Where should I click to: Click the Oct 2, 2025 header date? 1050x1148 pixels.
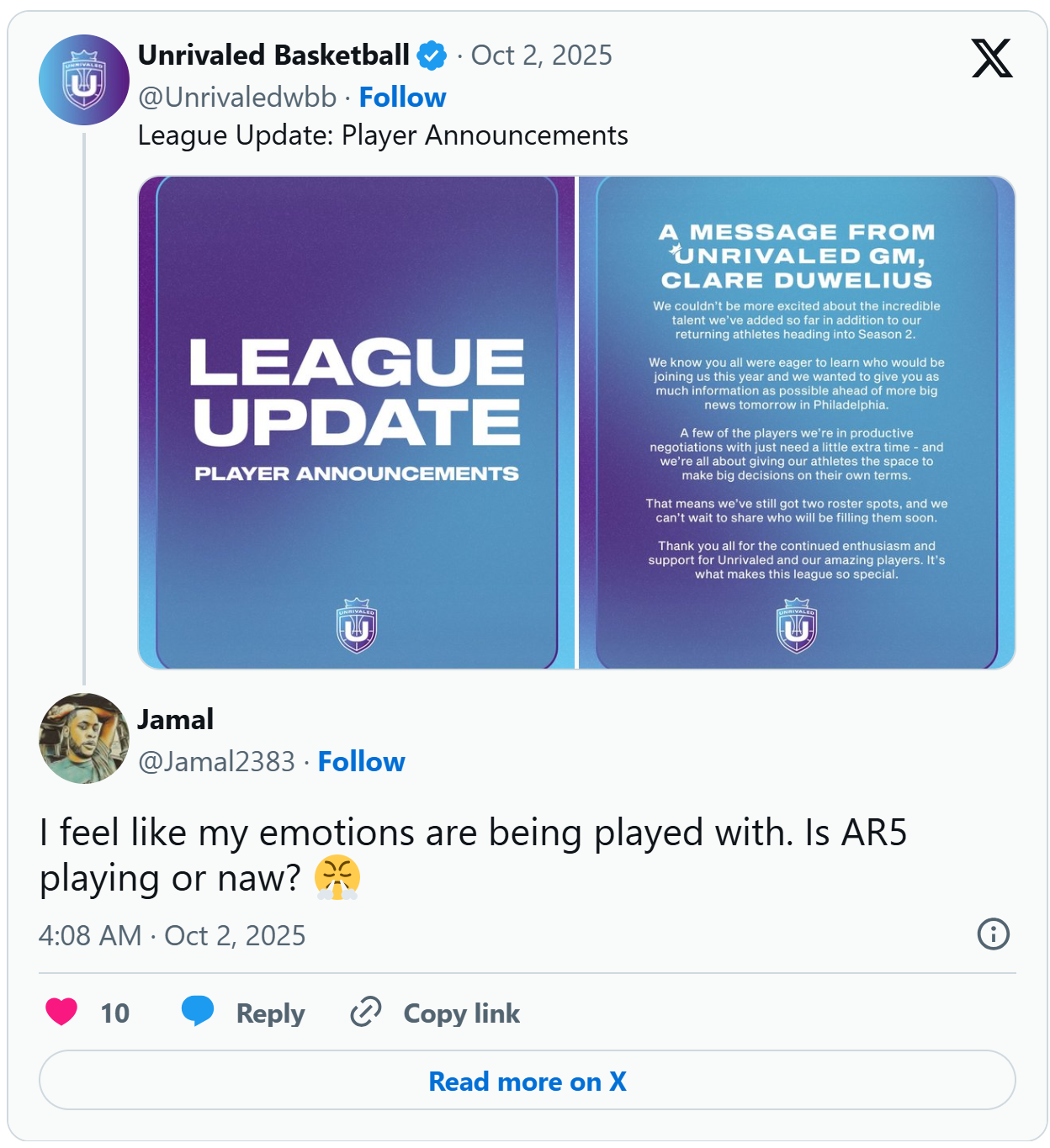tap(541, 56)
